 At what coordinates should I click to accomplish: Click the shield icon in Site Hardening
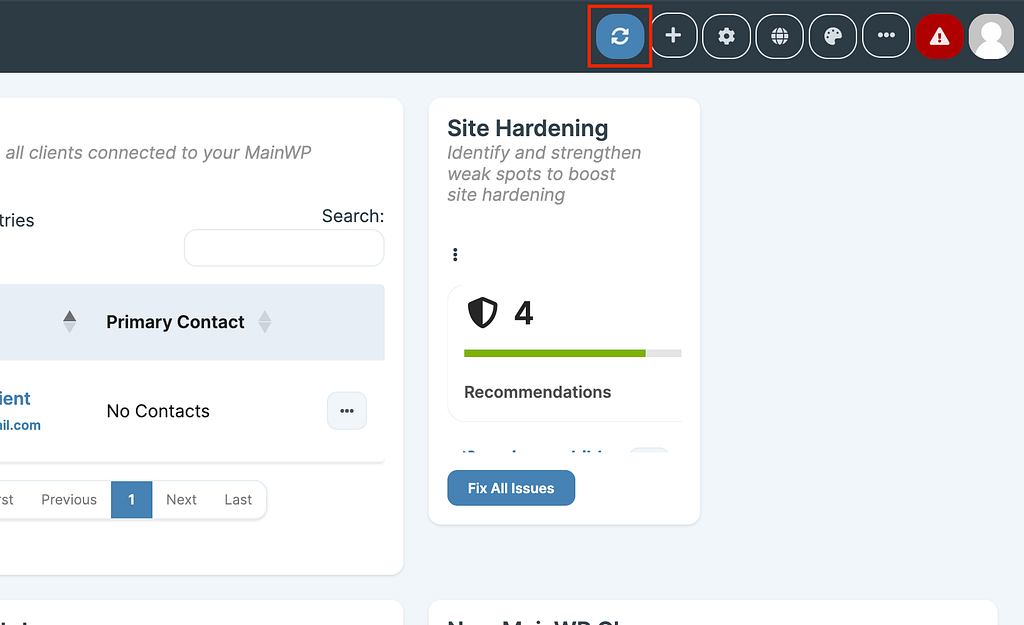point(482,313)
